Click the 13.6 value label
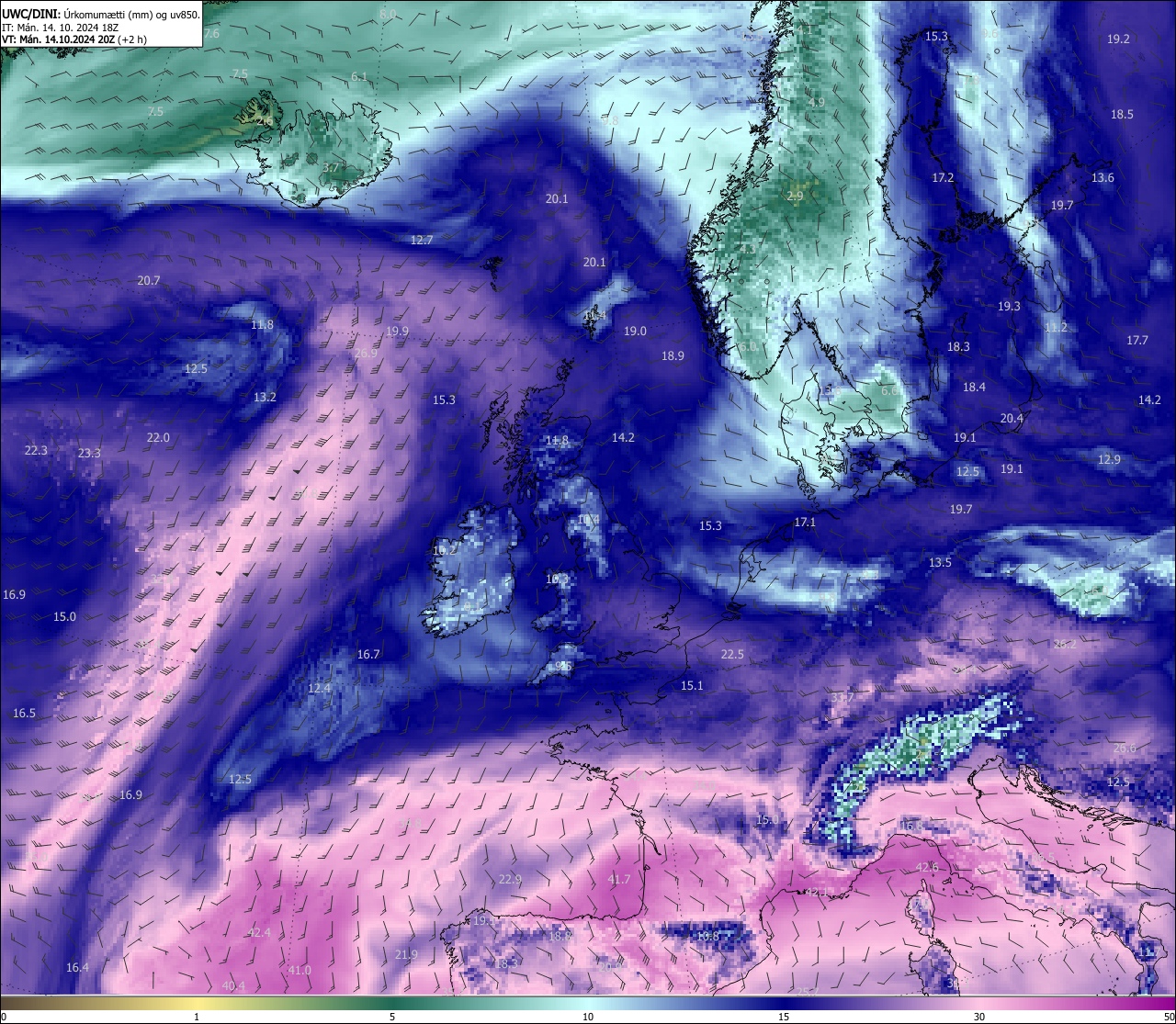The width and height of the screenshot is (1176, 1024). (x=1102, y=177)
